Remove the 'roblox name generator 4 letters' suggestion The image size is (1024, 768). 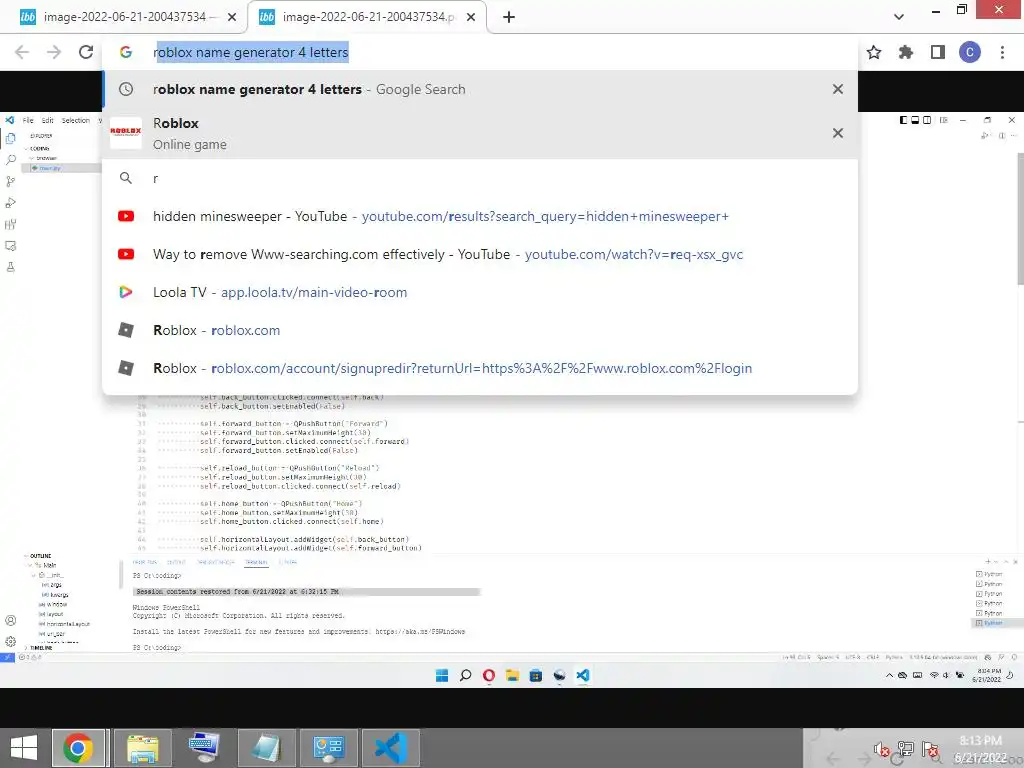click(x=838, y=89)
